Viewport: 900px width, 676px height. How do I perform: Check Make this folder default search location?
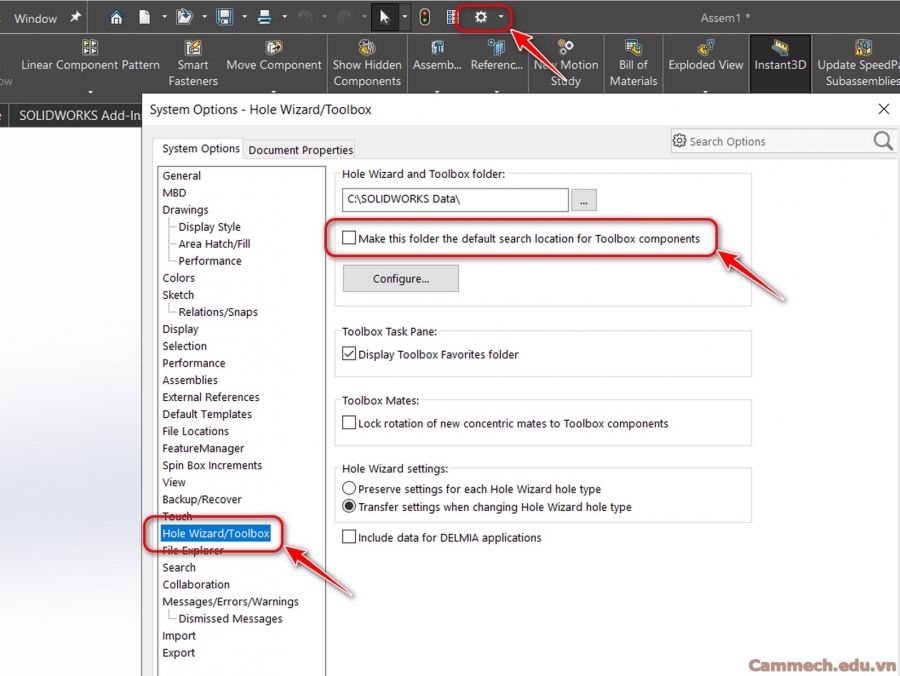pos(349,238)
